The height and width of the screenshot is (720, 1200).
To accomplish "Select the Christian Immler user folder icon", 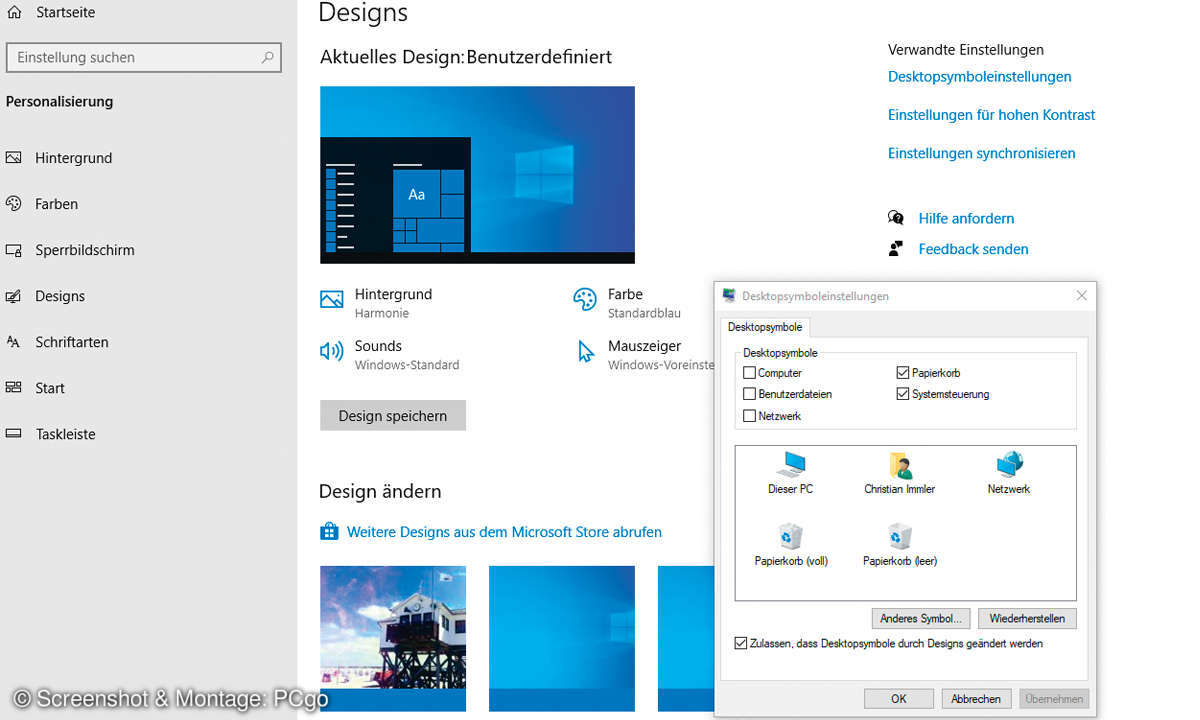I will 900,465.
